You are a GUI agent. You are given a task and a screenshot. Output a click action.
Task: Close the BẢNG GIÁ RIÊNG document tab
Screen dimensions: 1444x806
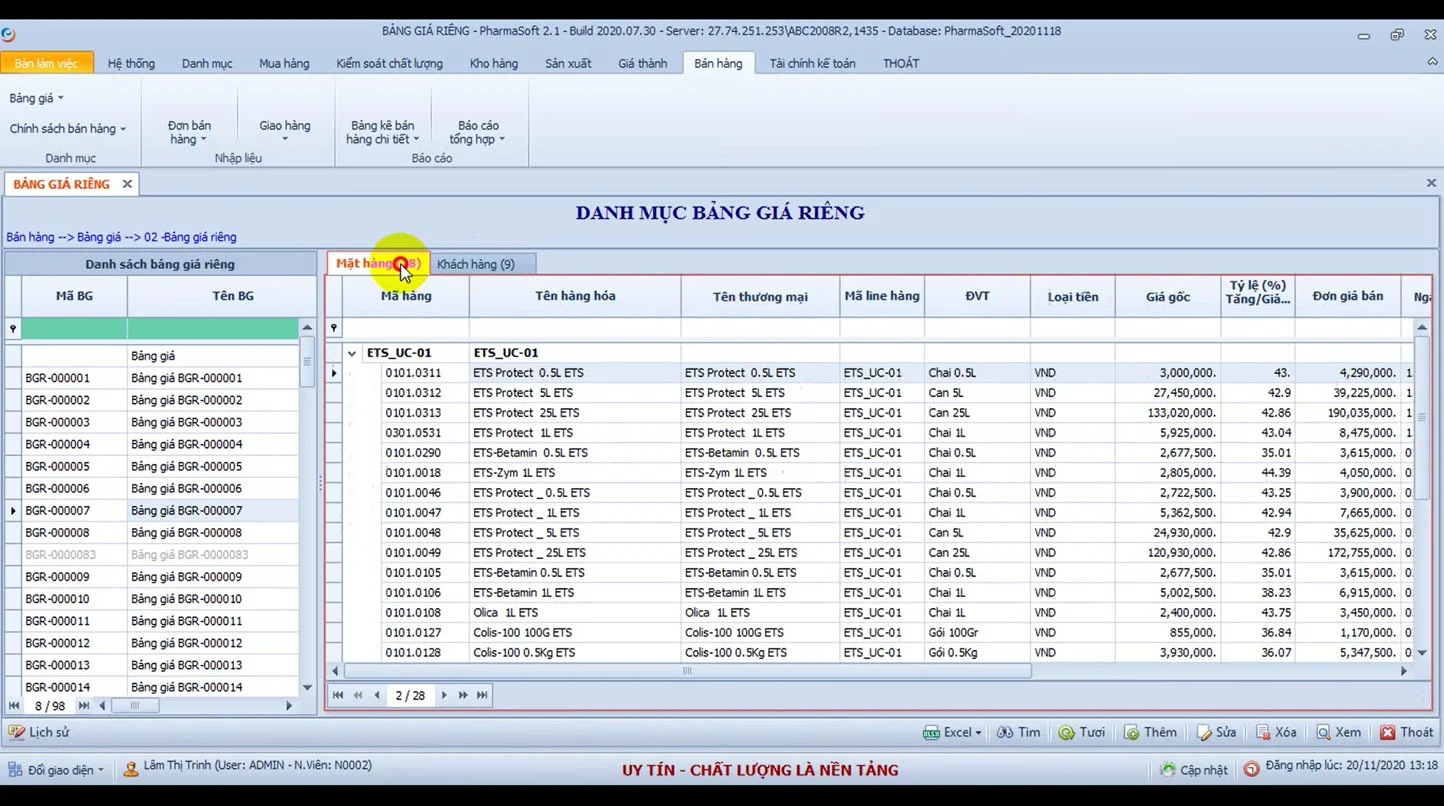click(127, 184)
